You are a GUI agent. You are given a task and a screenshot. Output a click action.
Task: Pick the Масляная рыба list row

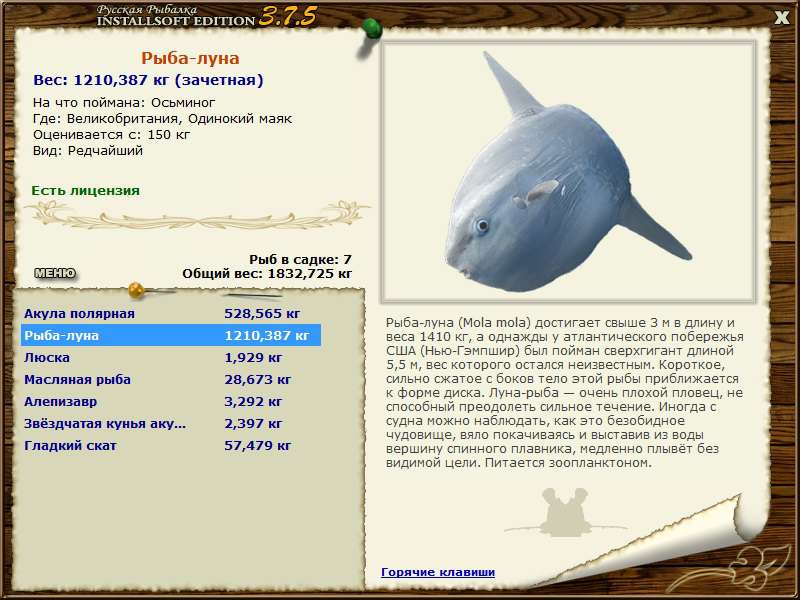[171, 379]
